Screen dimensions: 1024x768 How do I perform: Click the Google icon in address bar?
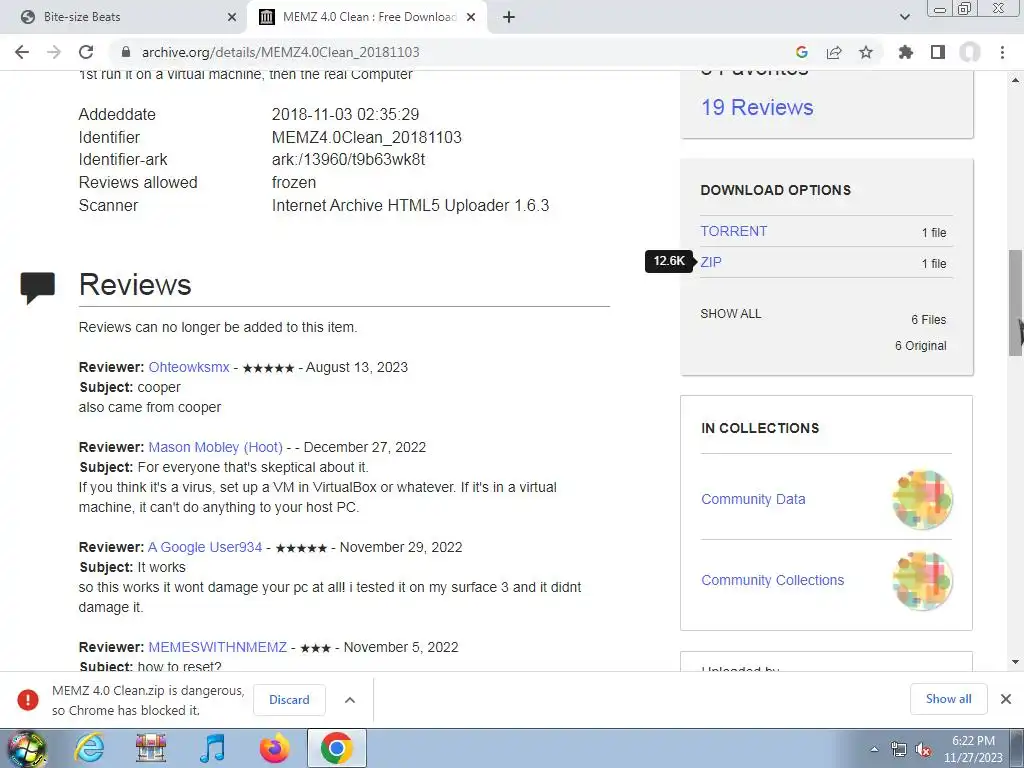coord(802,52)
